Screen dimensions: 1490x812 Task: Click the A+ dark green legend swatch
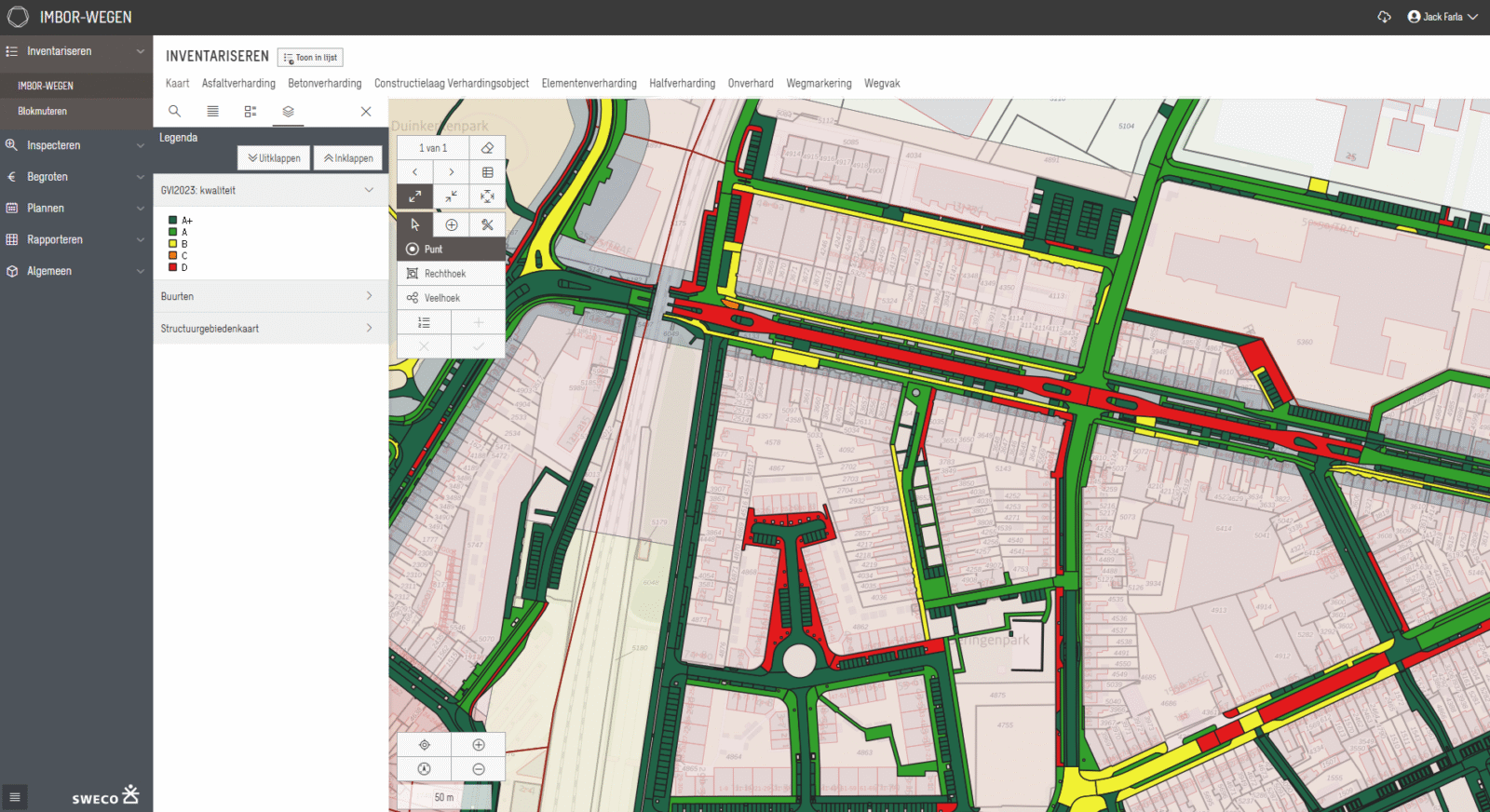click(x=172, y=221)
